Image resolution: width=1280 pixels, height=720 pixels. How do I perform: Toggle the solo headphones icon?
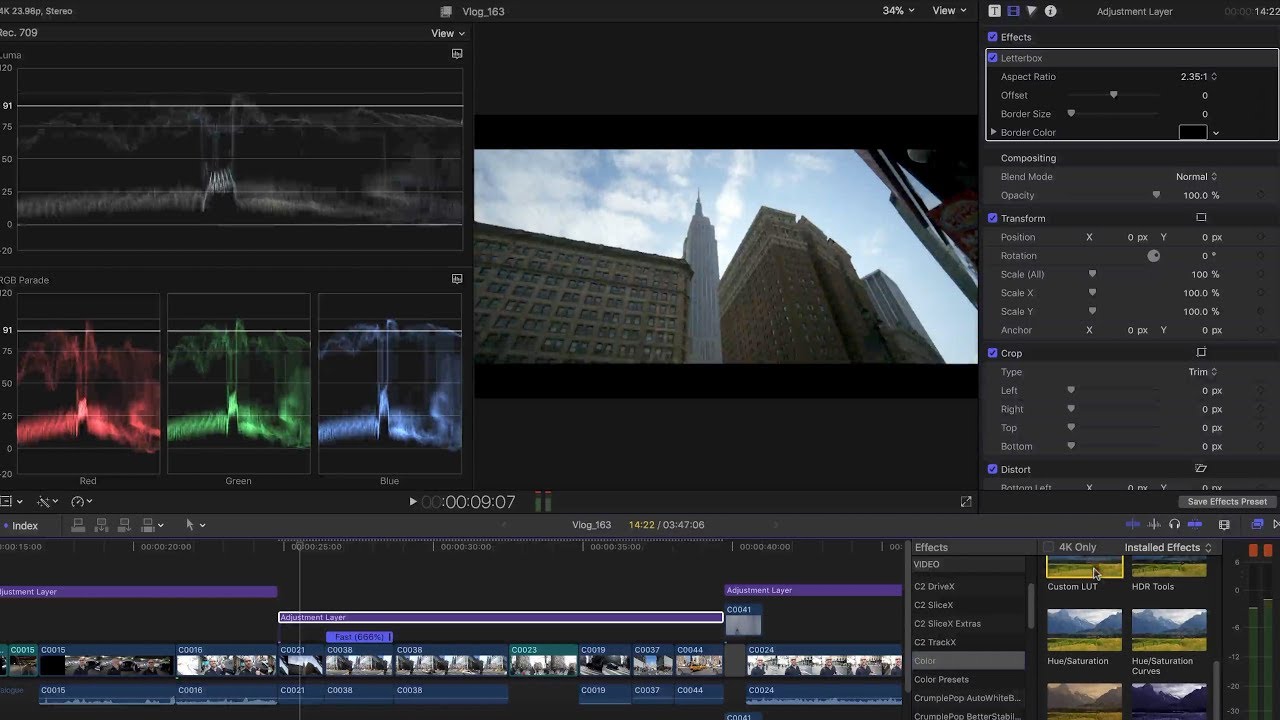point(1174,524)
